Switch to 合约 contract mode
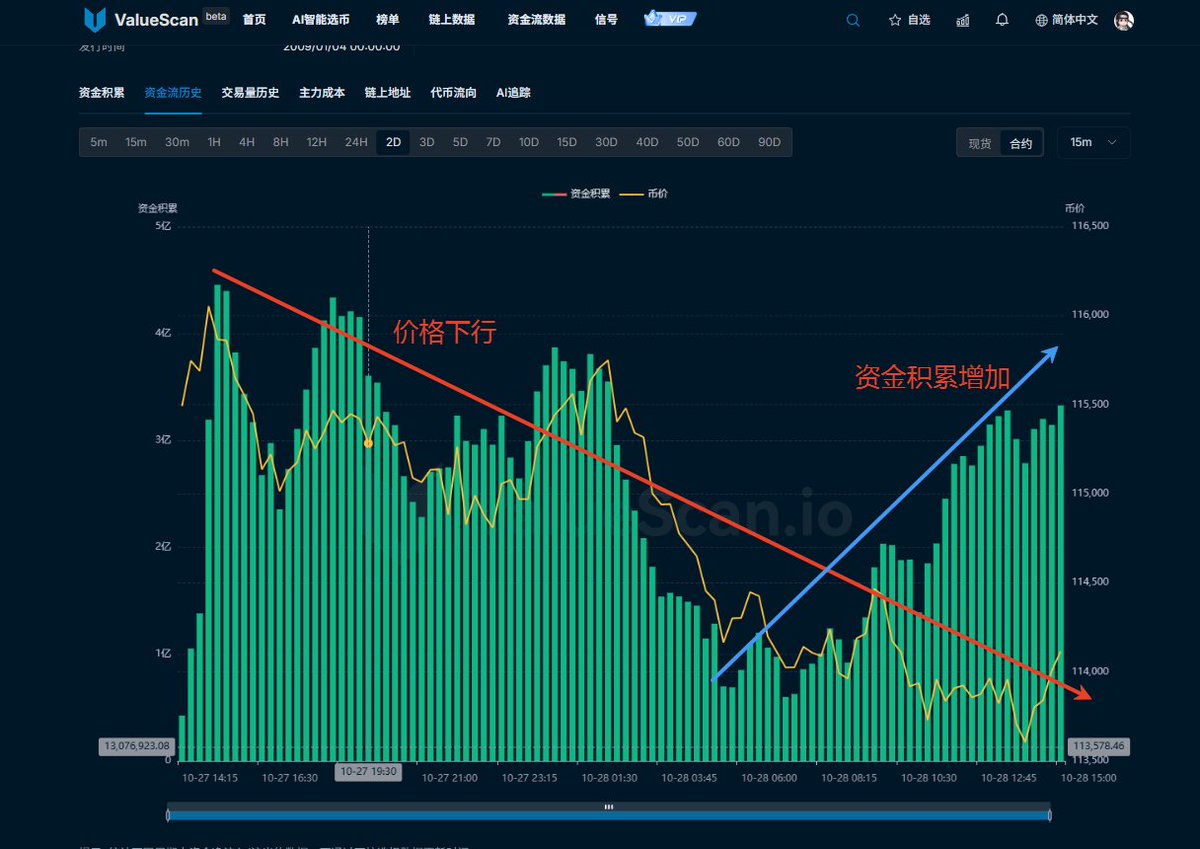Viewport: 1200px width, 849px height. (1020, 143)
